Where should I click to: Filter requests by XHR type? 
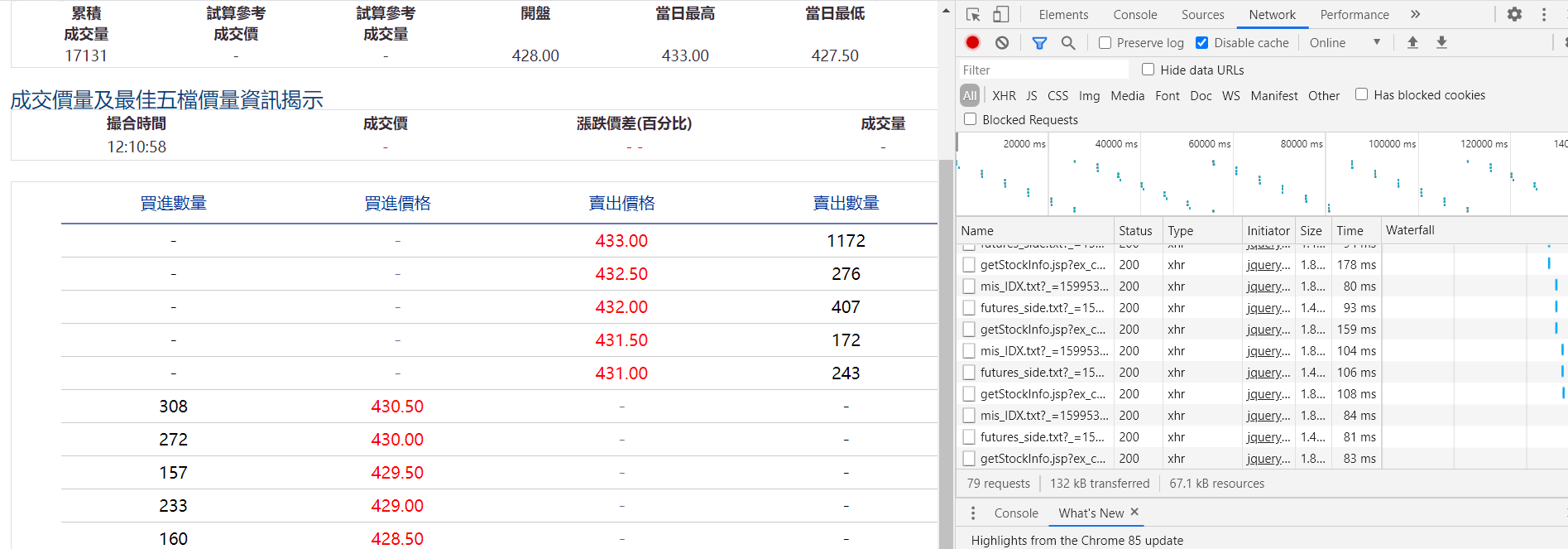pyautogui.click(x=1004, y=95)
